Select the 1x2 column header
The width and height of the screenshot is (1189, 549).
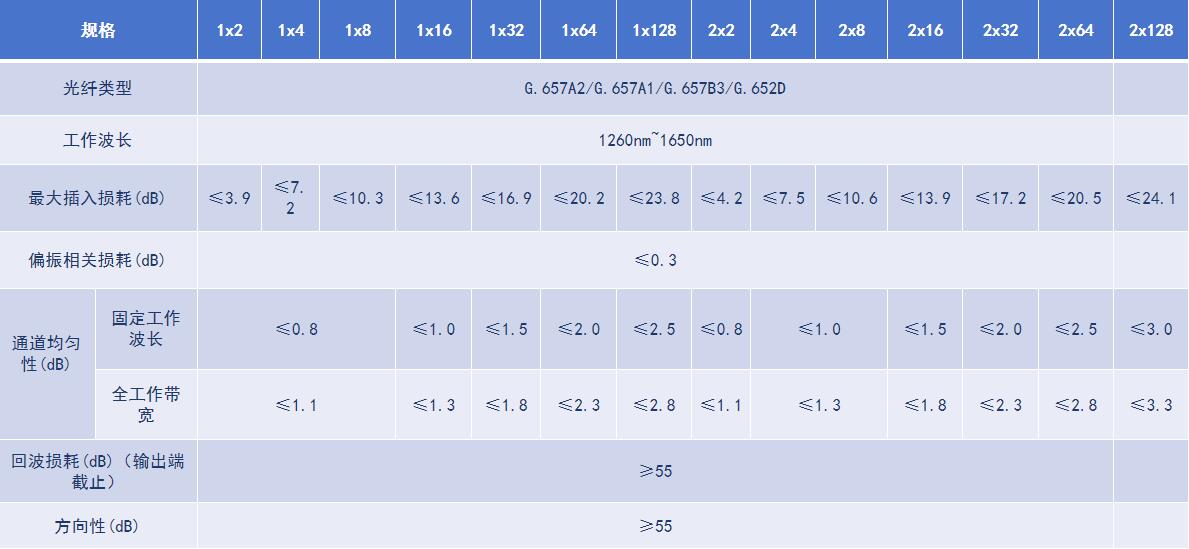pyautogui.click(x=229, y=30)
